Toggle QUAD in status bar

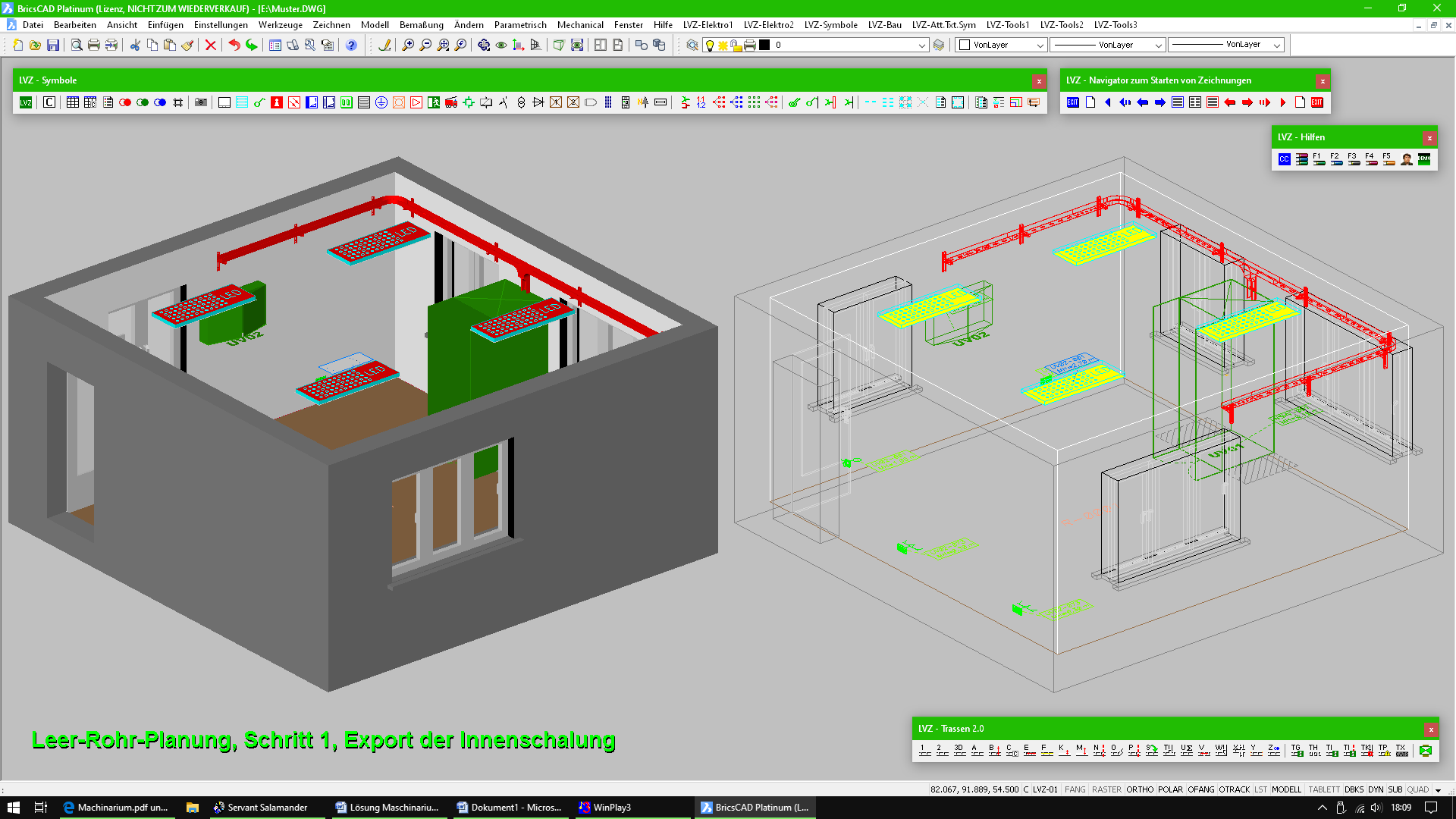tap(1418, 789)
